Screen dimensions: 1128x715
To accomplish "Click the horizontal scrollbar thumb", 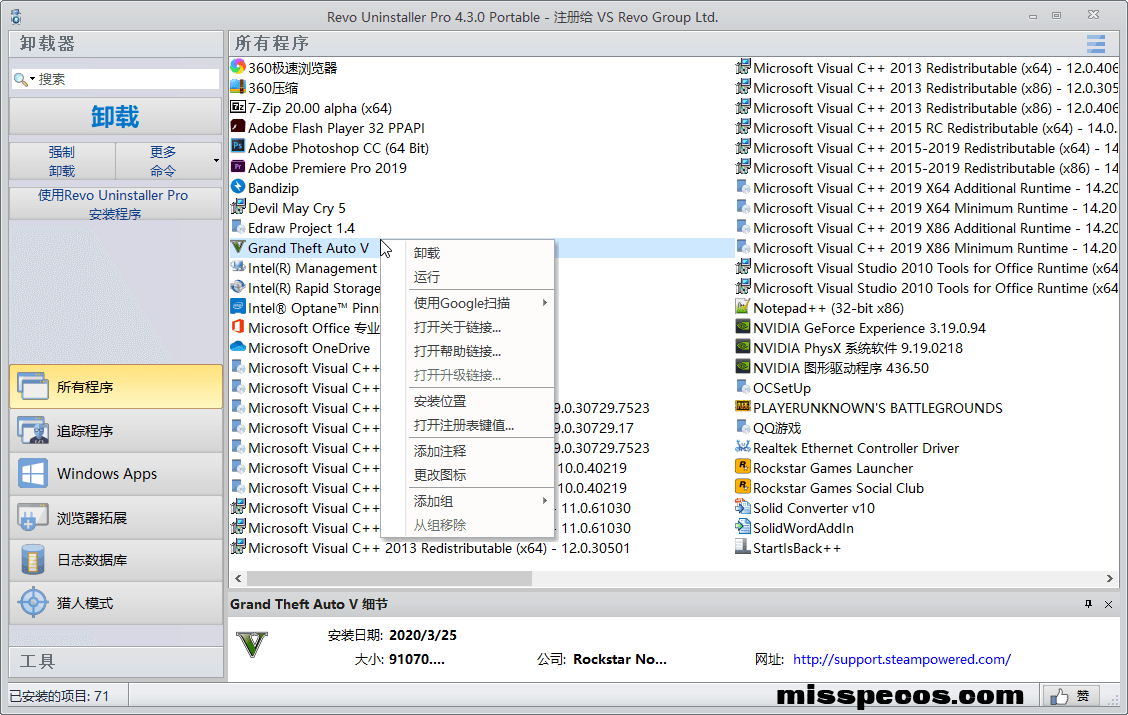I will (x=389, y=578).
